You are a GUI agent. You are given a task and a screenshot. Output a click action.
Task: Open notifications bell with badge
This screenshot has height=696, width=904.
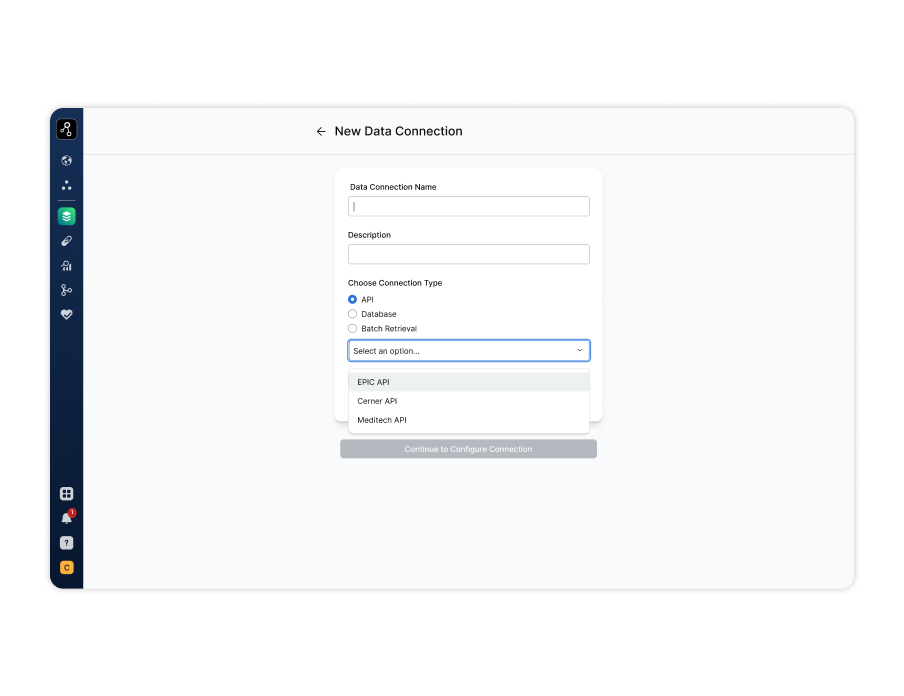[66, 518]
